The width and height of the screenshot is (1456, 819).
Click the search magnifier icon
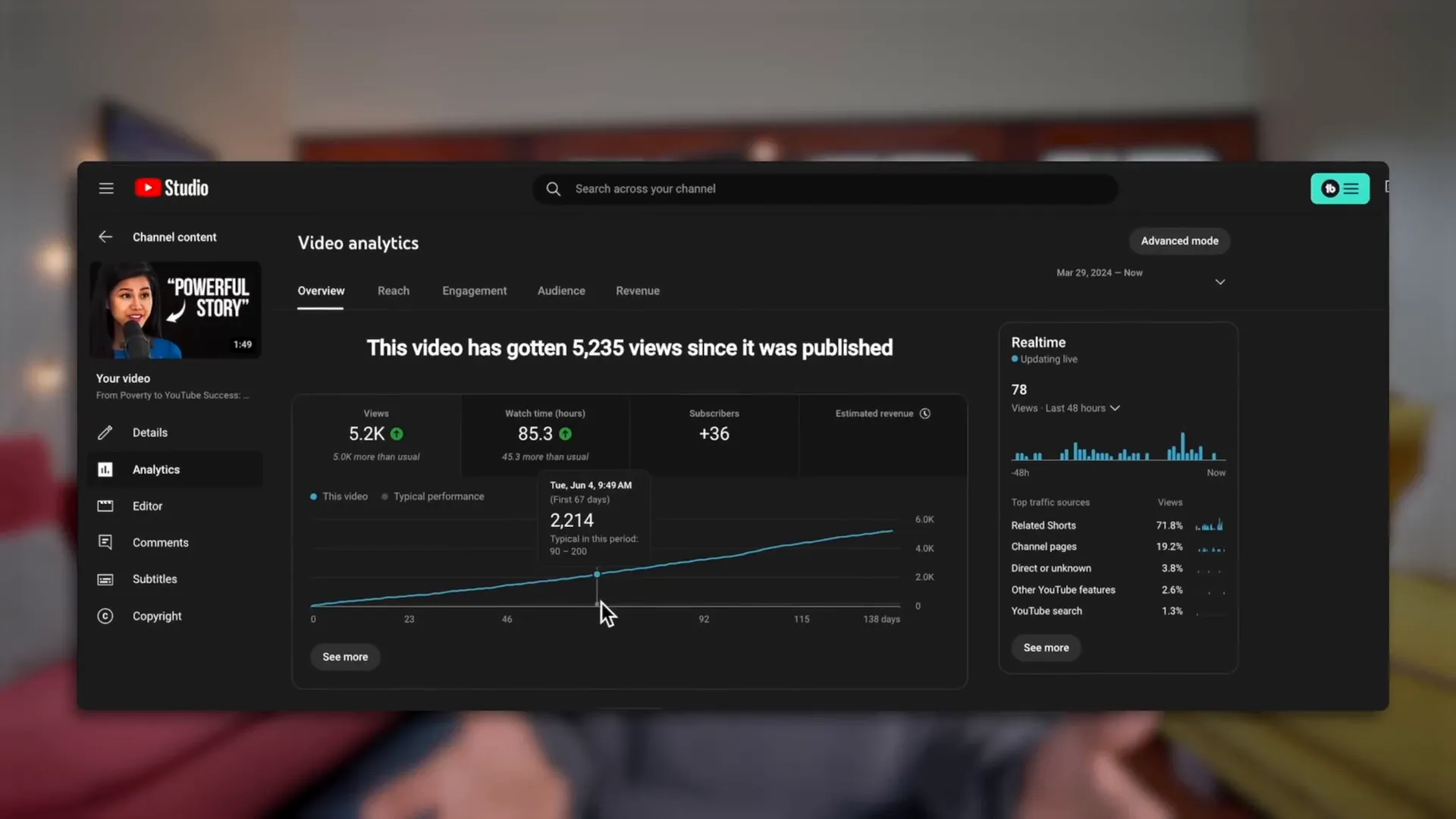553,188
